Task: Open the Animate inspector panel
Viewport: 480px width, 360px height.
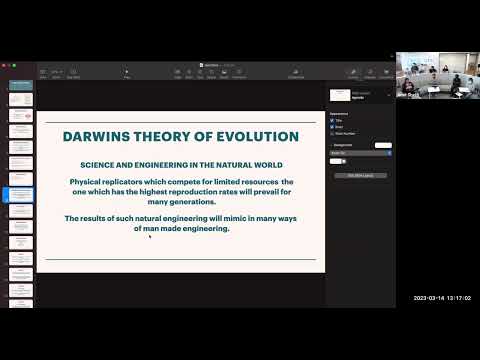Action: 370,74
